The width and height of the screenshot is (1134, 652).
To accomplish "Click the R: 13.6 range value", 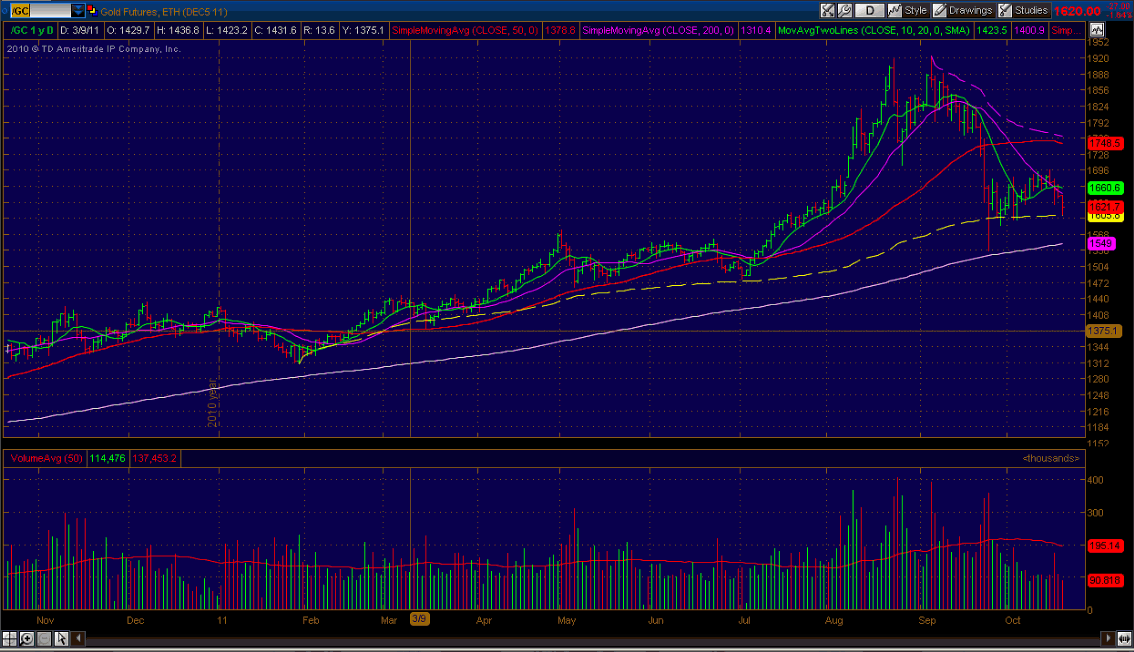I will click(319, 30).
